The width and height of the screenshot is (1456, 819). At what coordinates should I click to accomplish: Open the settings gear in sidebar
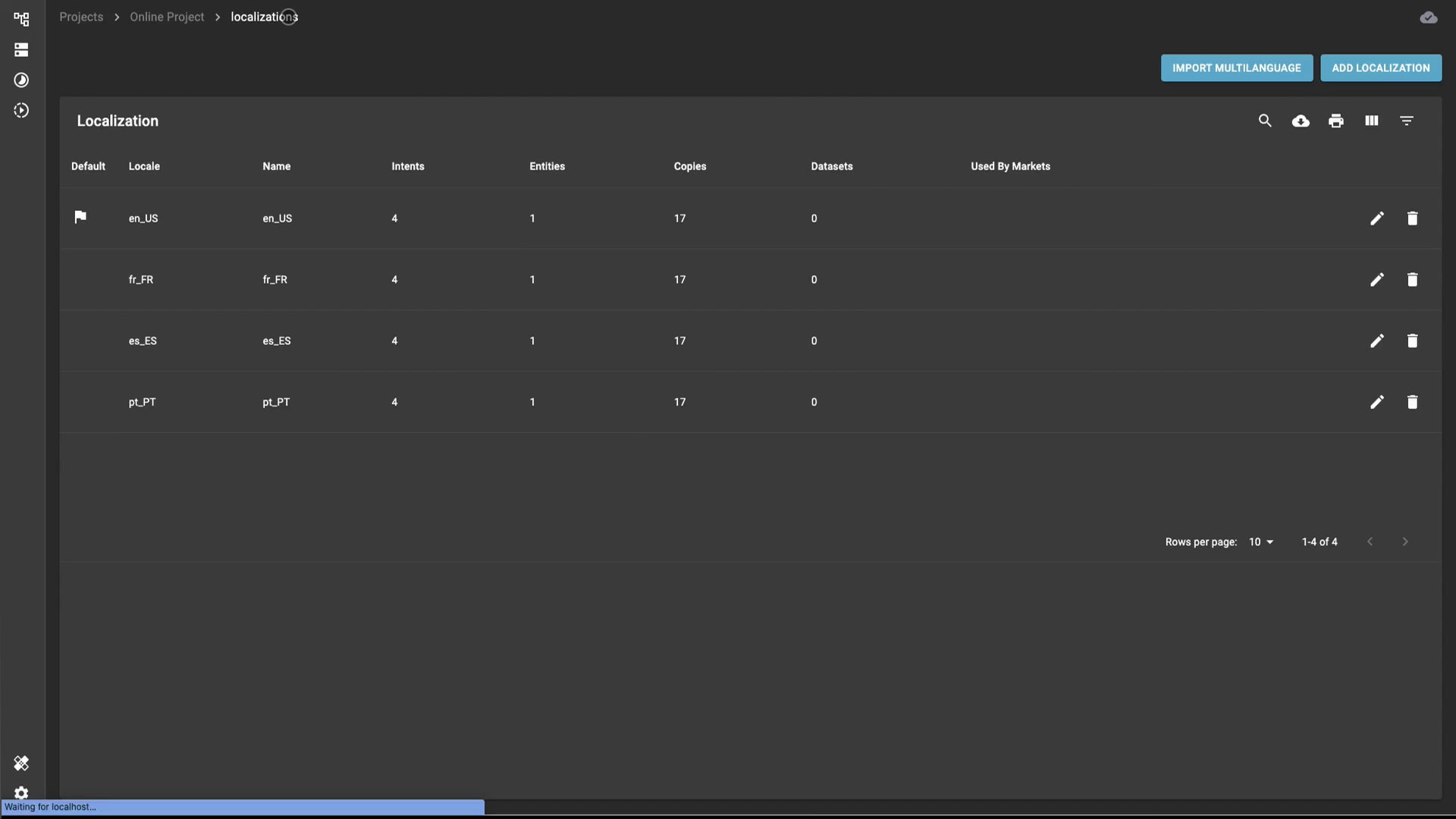(21, 792)
